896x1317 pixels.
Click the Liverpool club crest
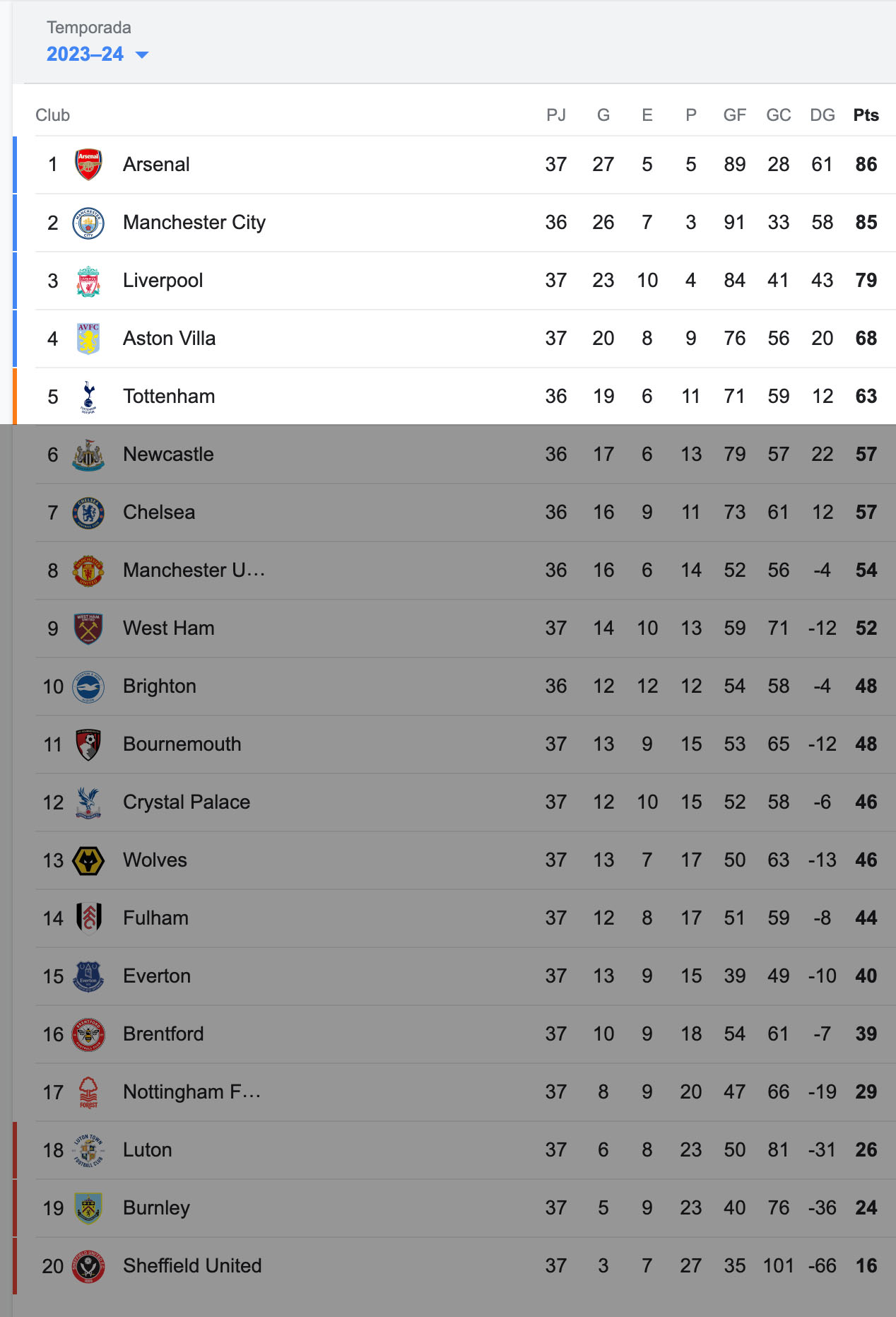pyautogui.click(x=88, y=281)
